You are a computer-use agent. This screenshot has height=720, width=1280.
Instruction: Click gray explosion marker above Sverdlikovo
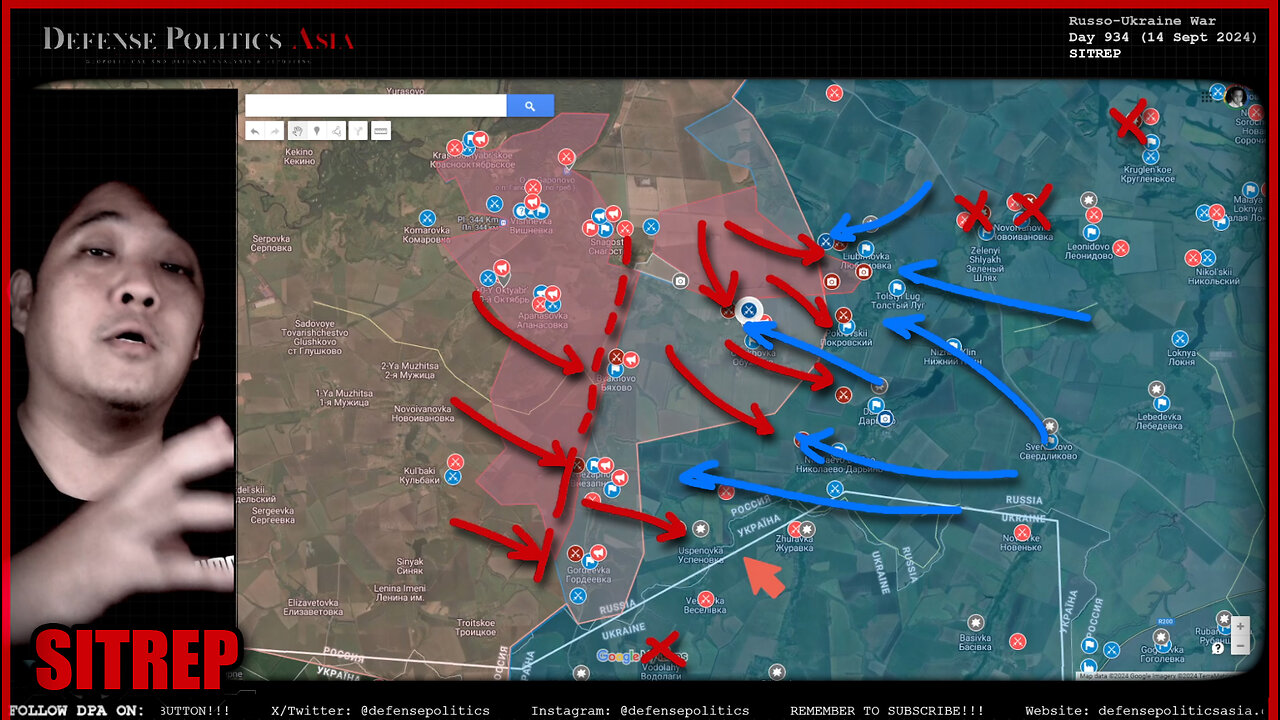1049,426
